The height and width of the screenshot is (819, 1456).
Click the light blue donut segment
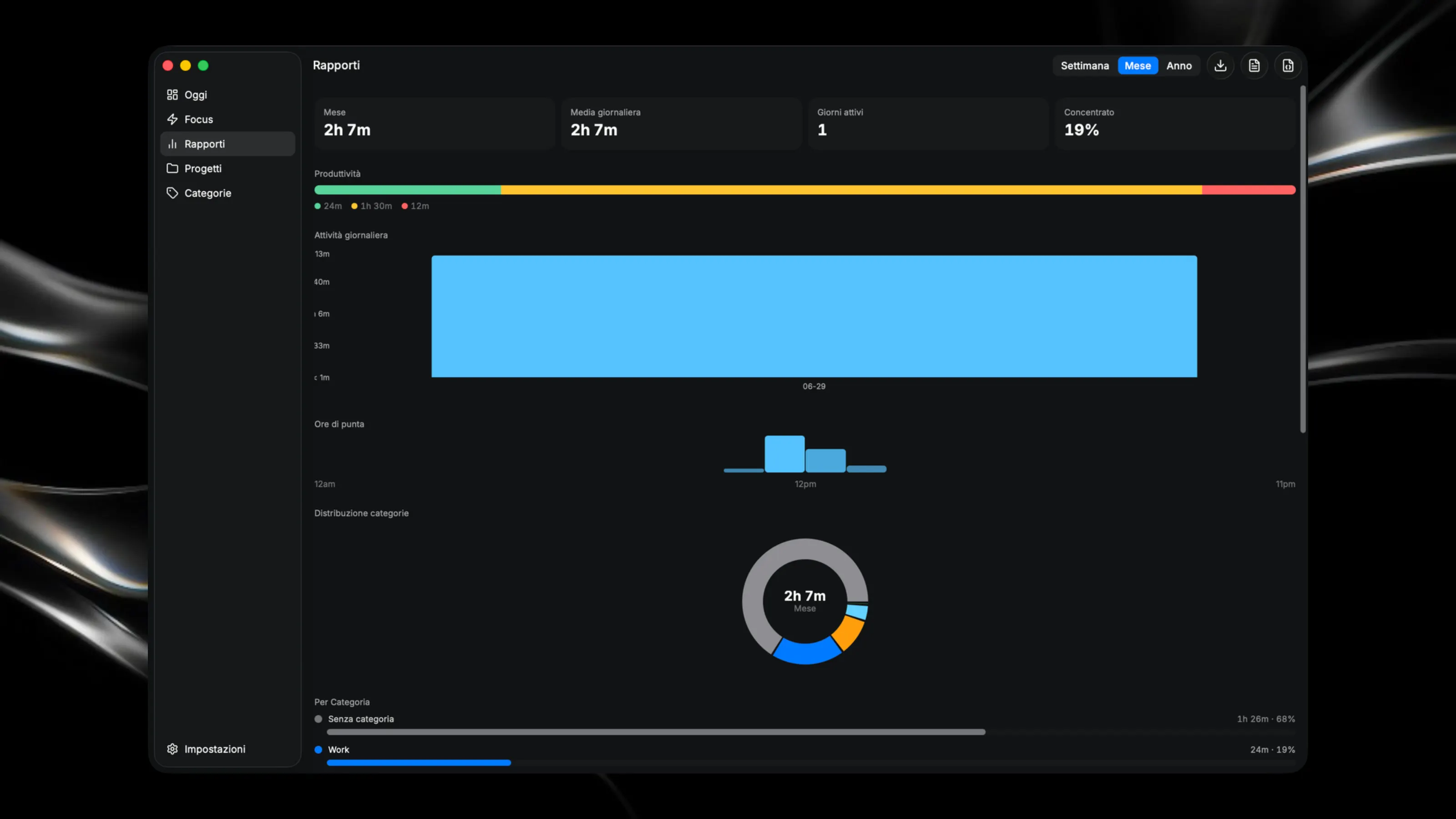tap(857, 612)
